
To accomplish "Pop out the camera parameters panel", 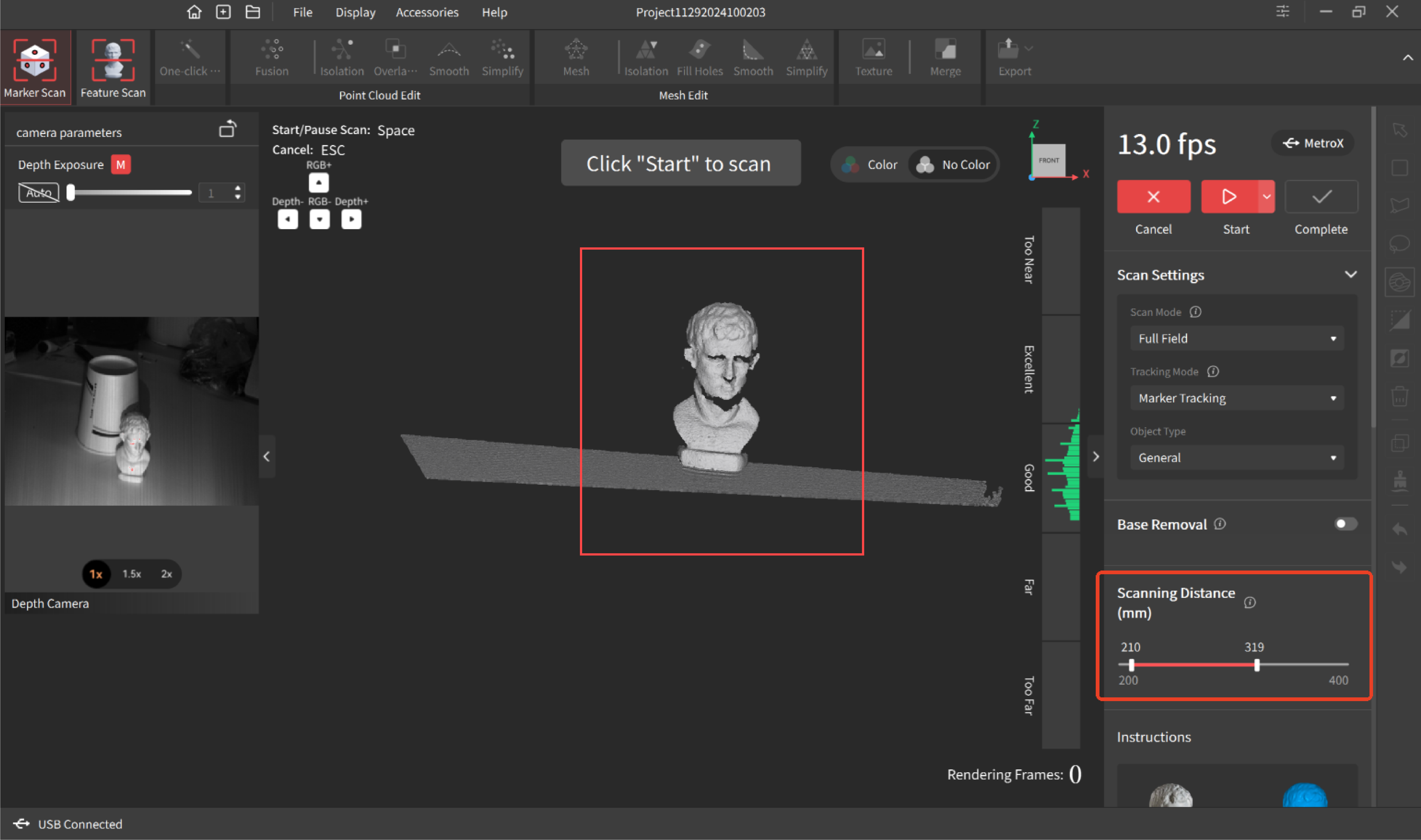I will pos(227,129).
